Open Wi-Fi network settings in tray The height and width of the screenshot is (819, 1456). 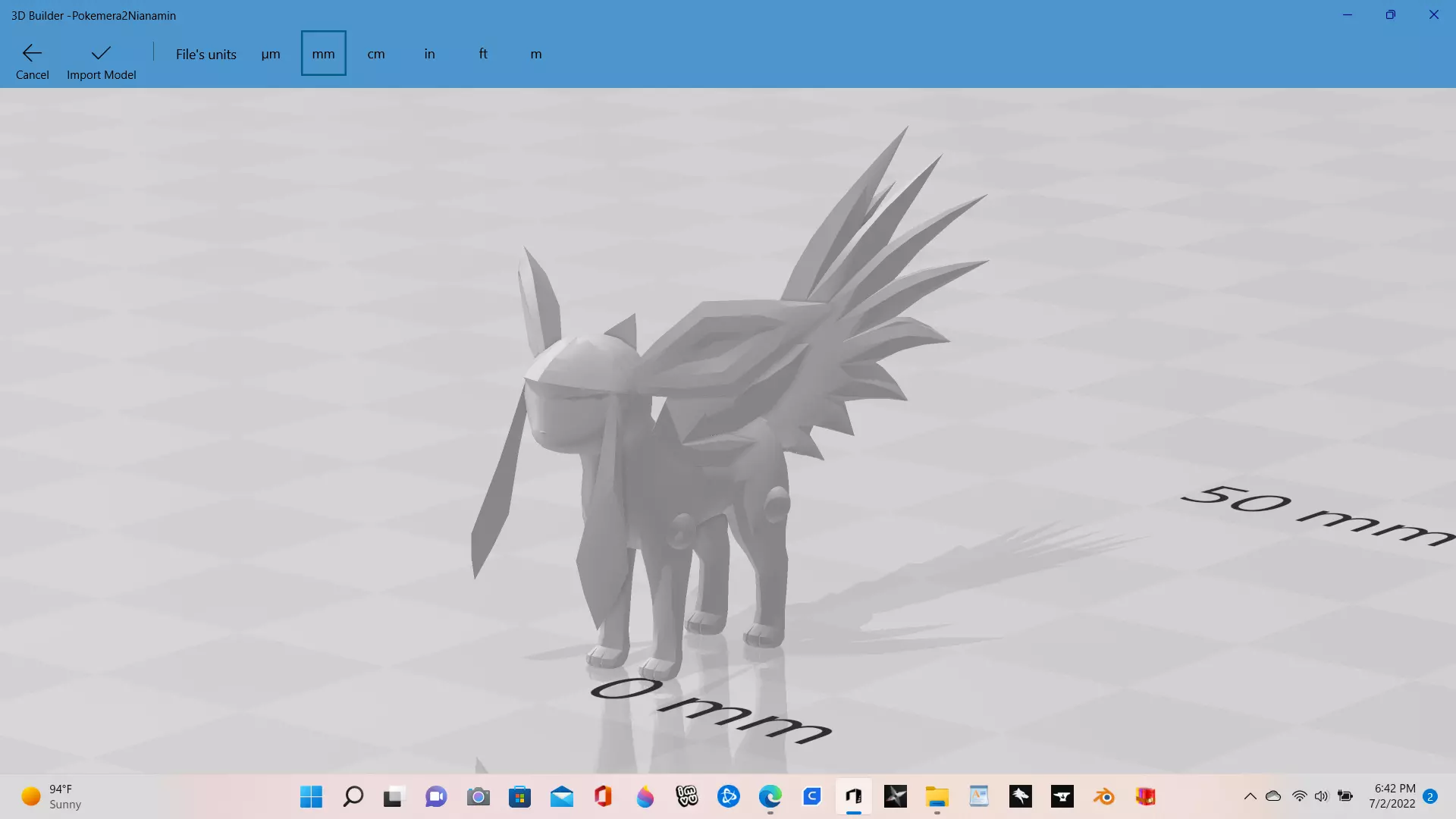tap(1299, 796)
